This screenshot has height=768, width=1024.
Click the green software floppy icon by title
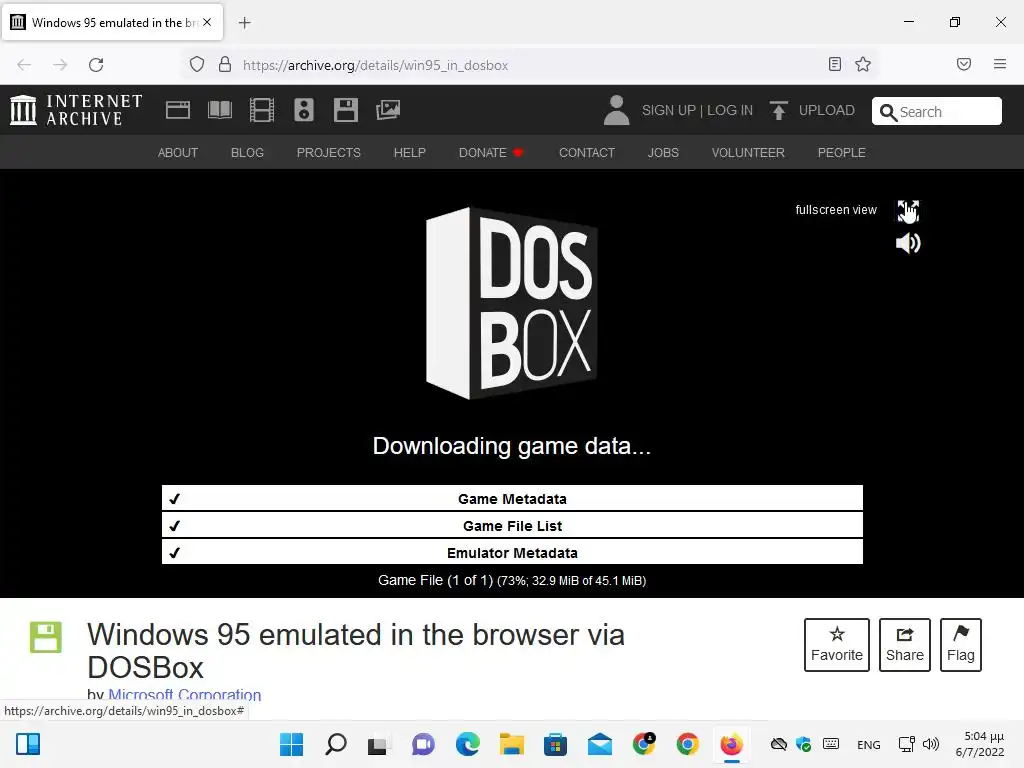coord(46,637)
